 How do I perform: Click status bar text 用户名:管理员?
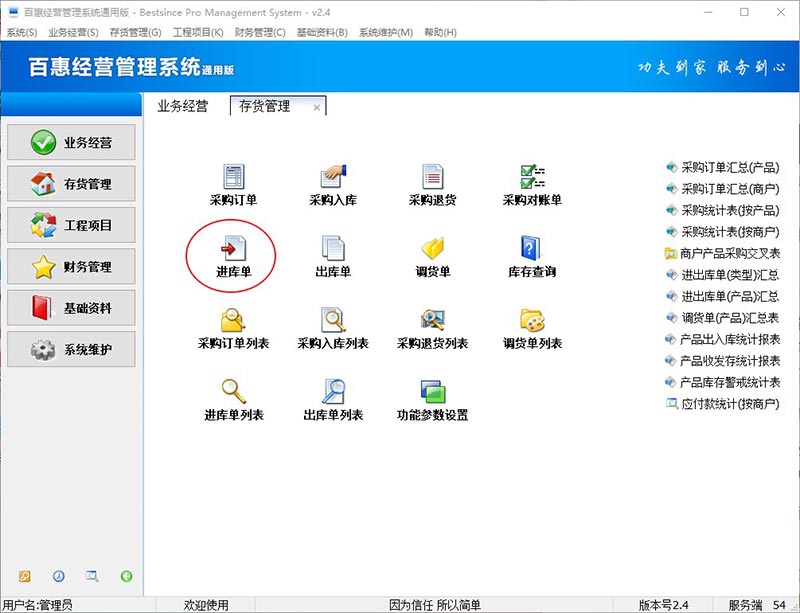tap(38, 605)
